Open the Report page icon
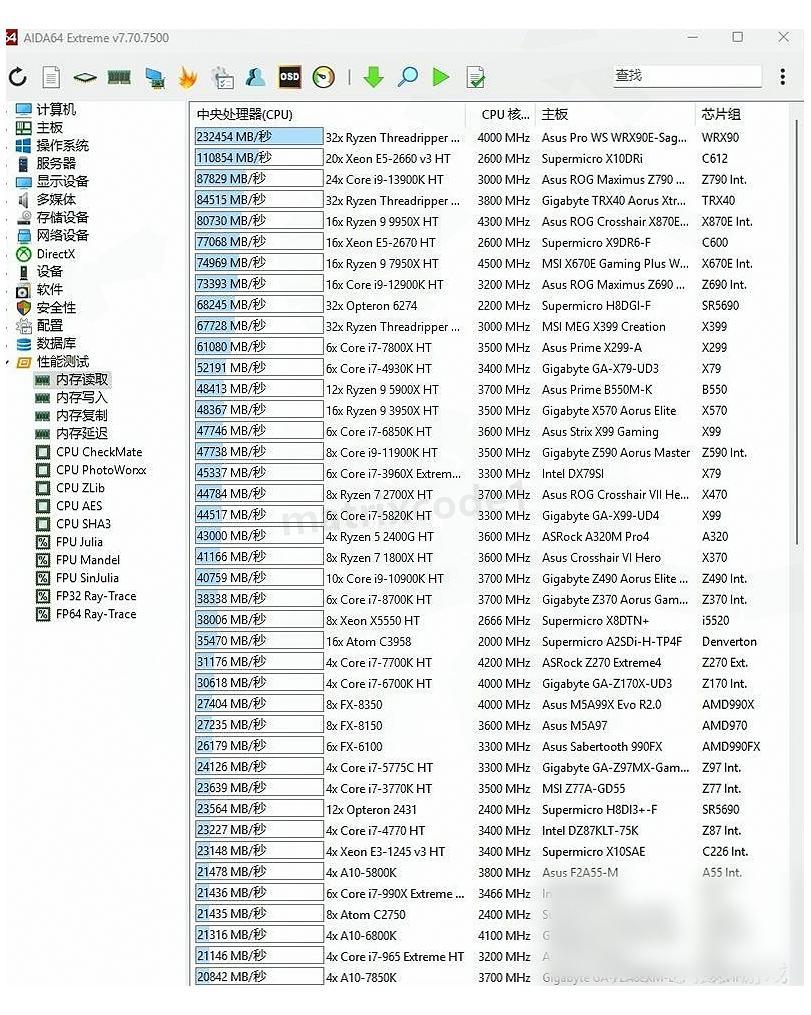This screenshot has height=1015, width=811. [51, 78]
